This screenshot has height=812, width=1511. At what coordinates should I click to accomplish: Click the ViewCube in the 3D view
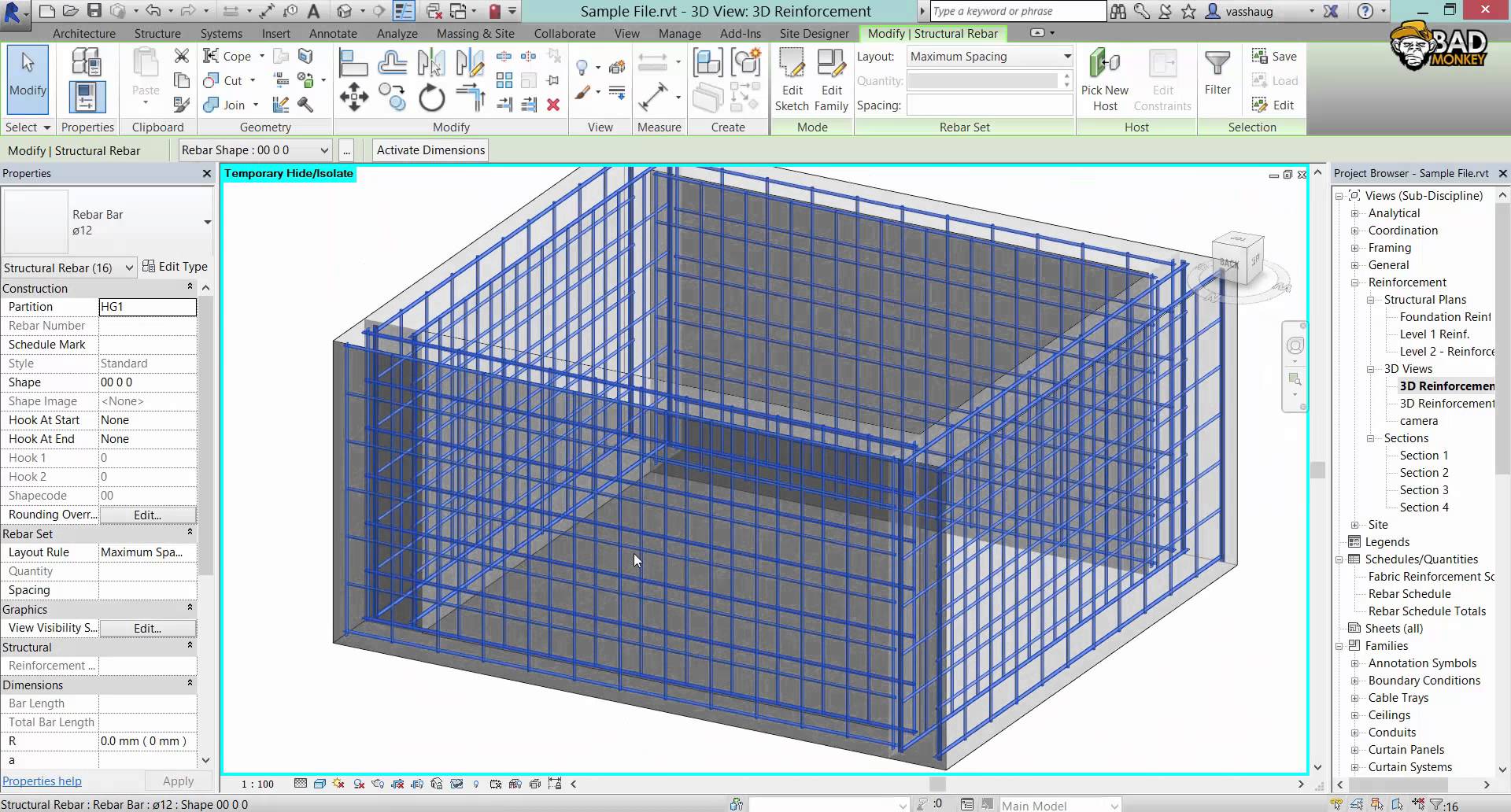(x=1237, y=259)
